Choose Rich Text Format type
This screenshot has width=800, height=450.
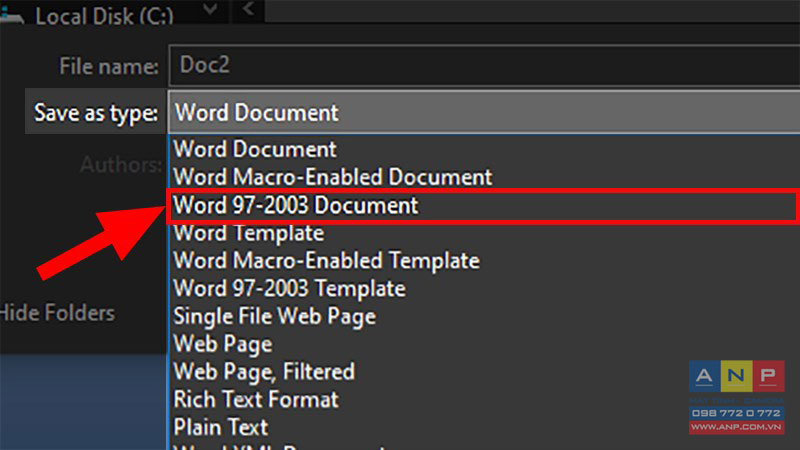pos(484,399)
